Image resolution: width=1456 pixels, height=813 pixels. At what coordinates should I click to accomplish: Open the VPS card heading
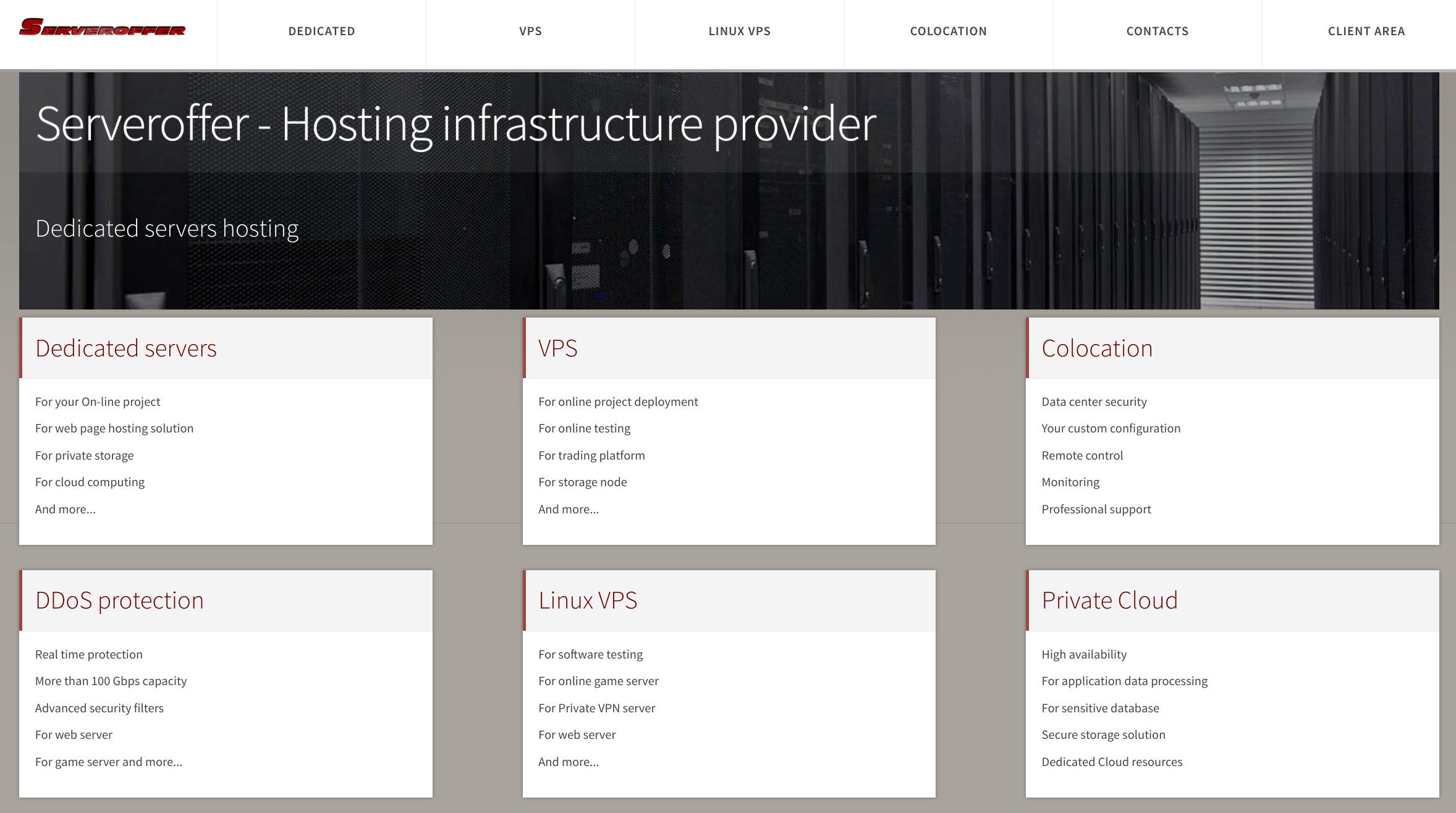pos(558,348)
